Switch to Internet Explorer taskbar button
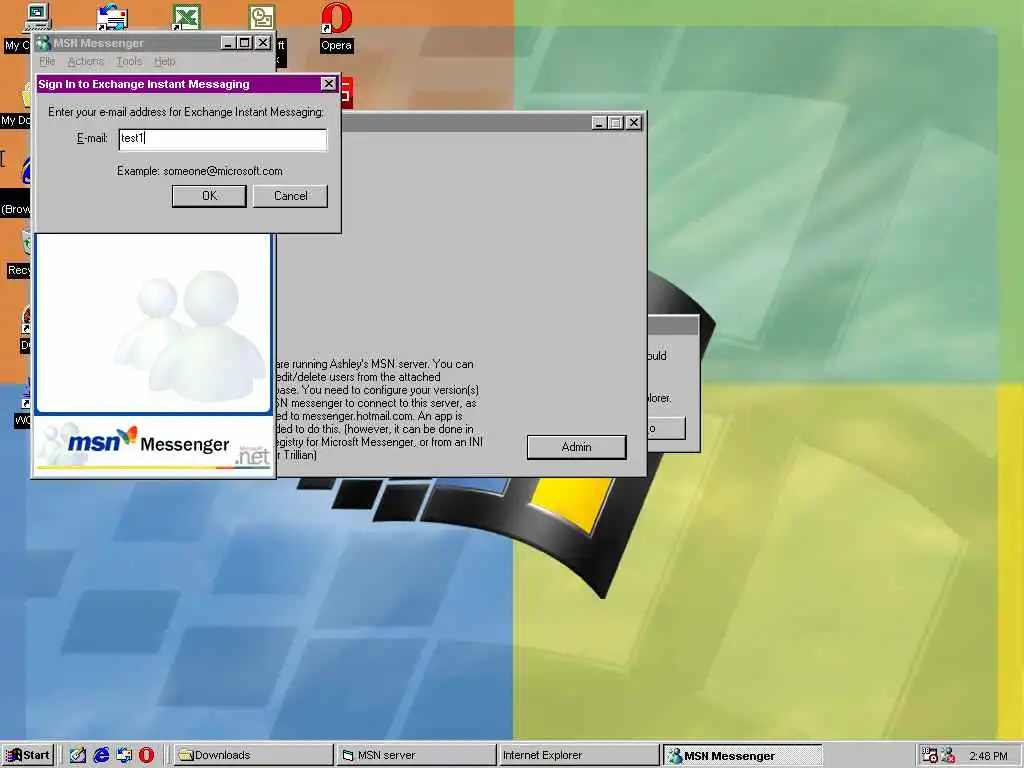 click(579, 755)
